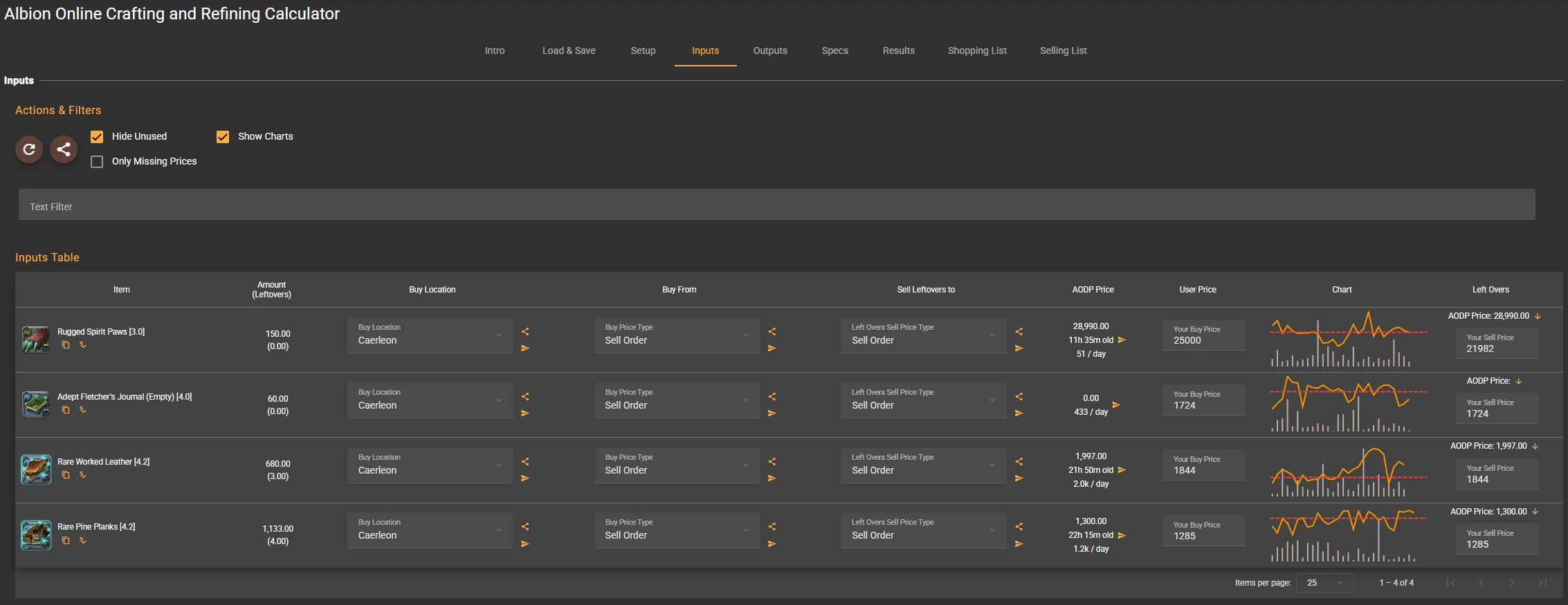Click the round share button under Actions & Filters
The image size is (1568, 605).
[64, 149]
